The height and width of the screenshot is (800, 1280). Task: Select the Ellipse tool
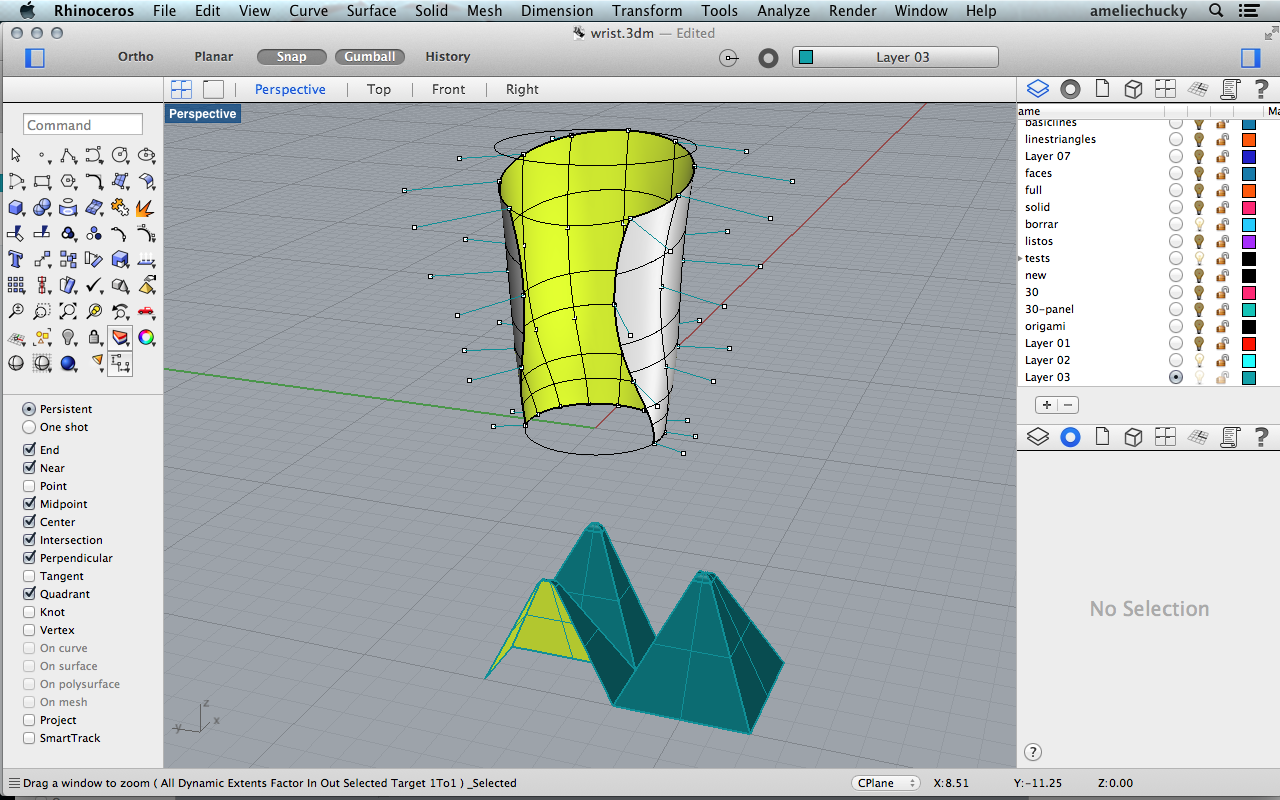[x=146, y=156]
